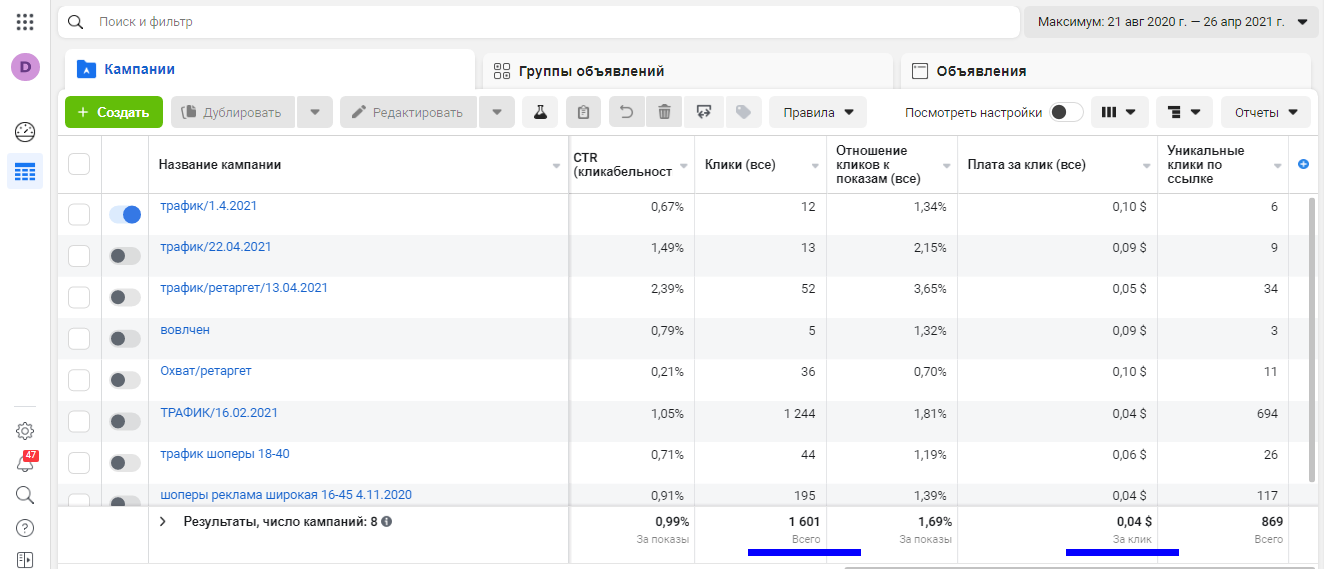
Task: Open the breakdown dropdown
Action: (x=1185, y=112)
